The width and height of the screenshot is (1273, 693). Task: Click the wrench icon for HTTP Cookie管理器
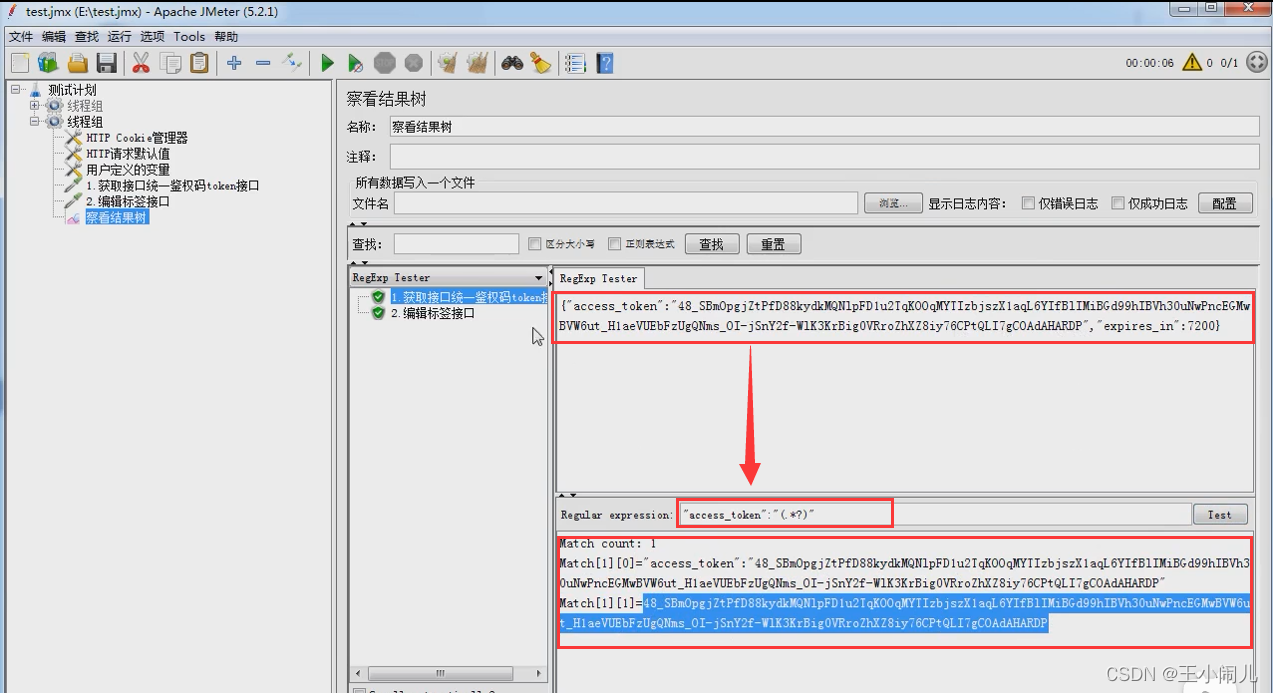point(74,138)
